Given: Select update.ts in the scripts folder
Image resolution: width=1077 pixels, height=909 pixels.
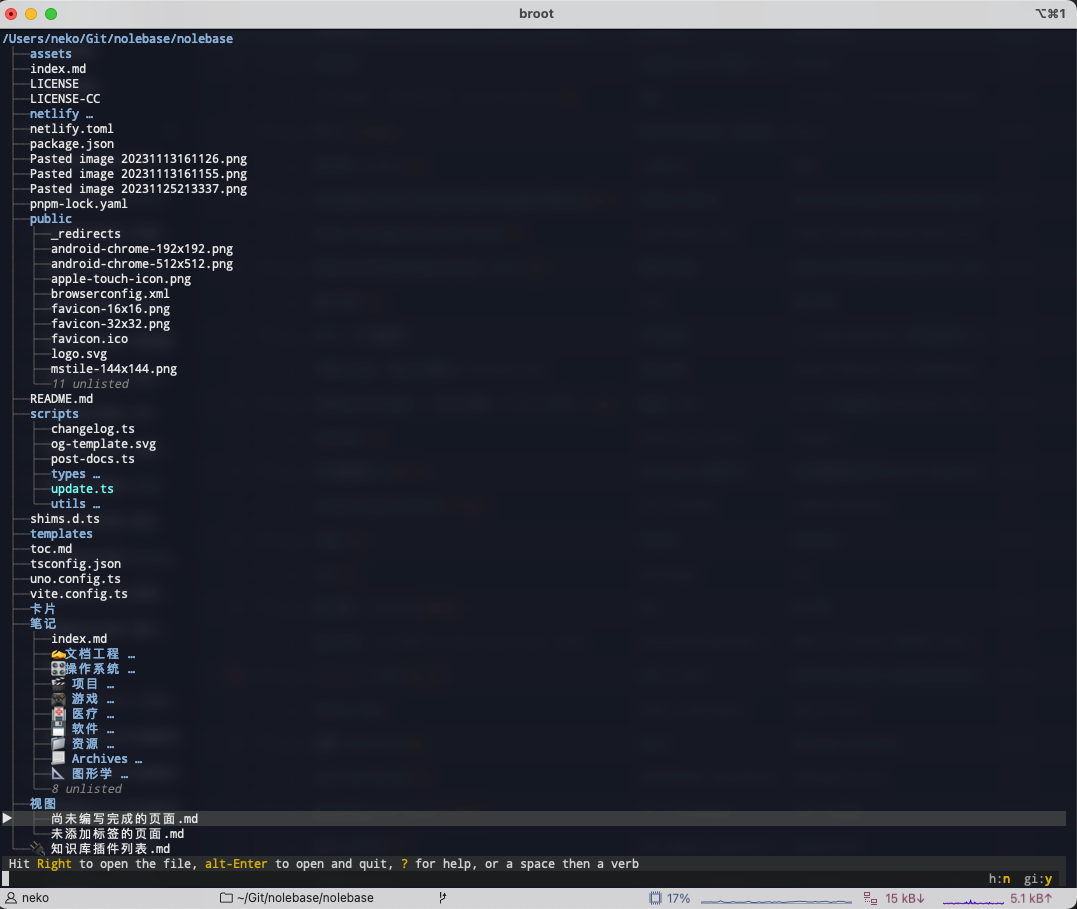Looking at the screenshot, I should pyautogui.click(x=82, y=489).
